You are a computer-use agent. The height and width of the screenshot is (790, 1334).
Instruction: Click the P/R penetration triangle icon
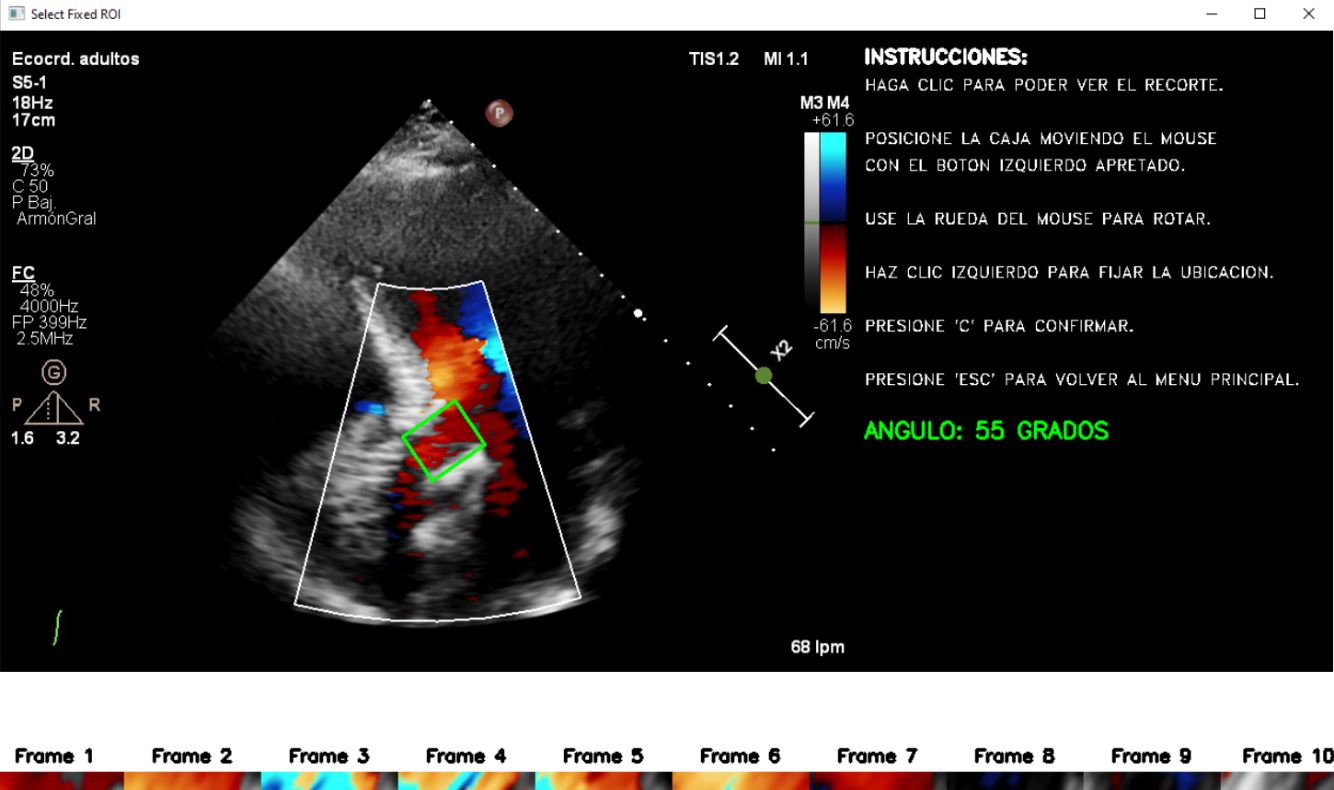[x=54, y=407]
